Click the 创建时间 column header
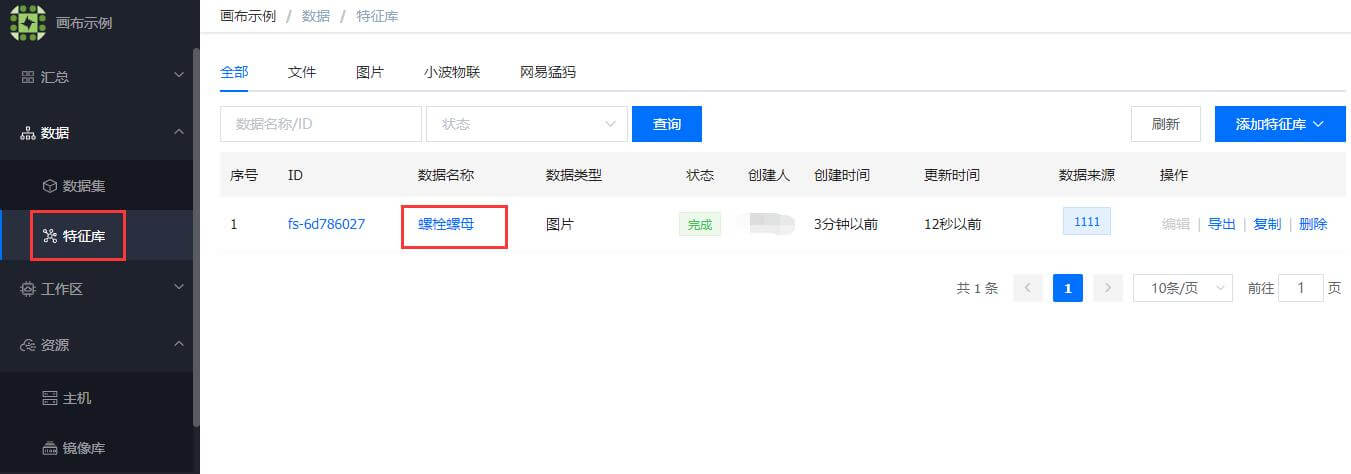The height and width of the screenshot is (474, 1351). pyautogui.click(x=842, y=175)
